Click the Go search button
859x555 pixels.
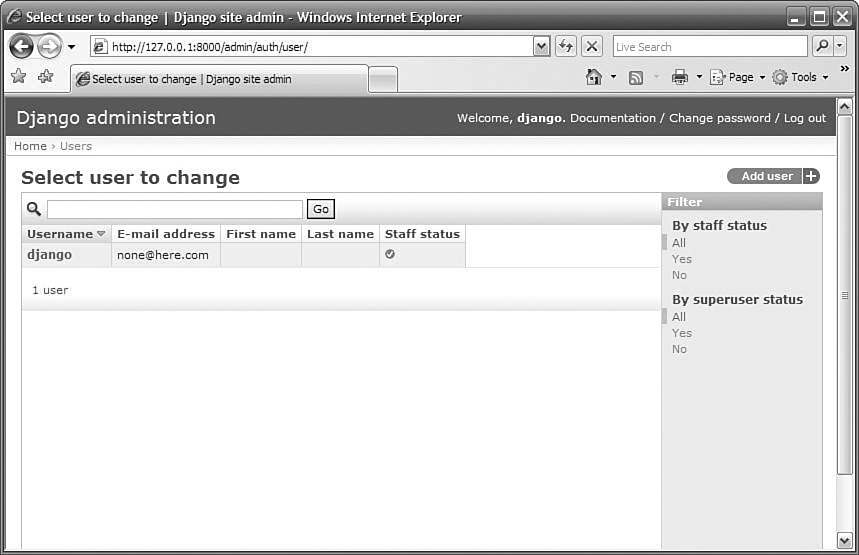point(320,209)
